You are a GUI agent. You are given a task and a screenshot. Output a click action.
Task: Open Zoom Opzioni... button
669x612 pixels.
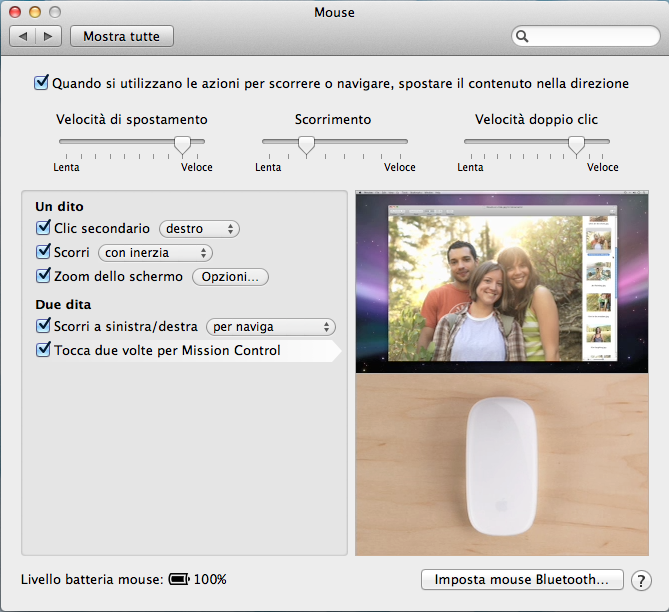pyautogui.click(x=230, y=277)
